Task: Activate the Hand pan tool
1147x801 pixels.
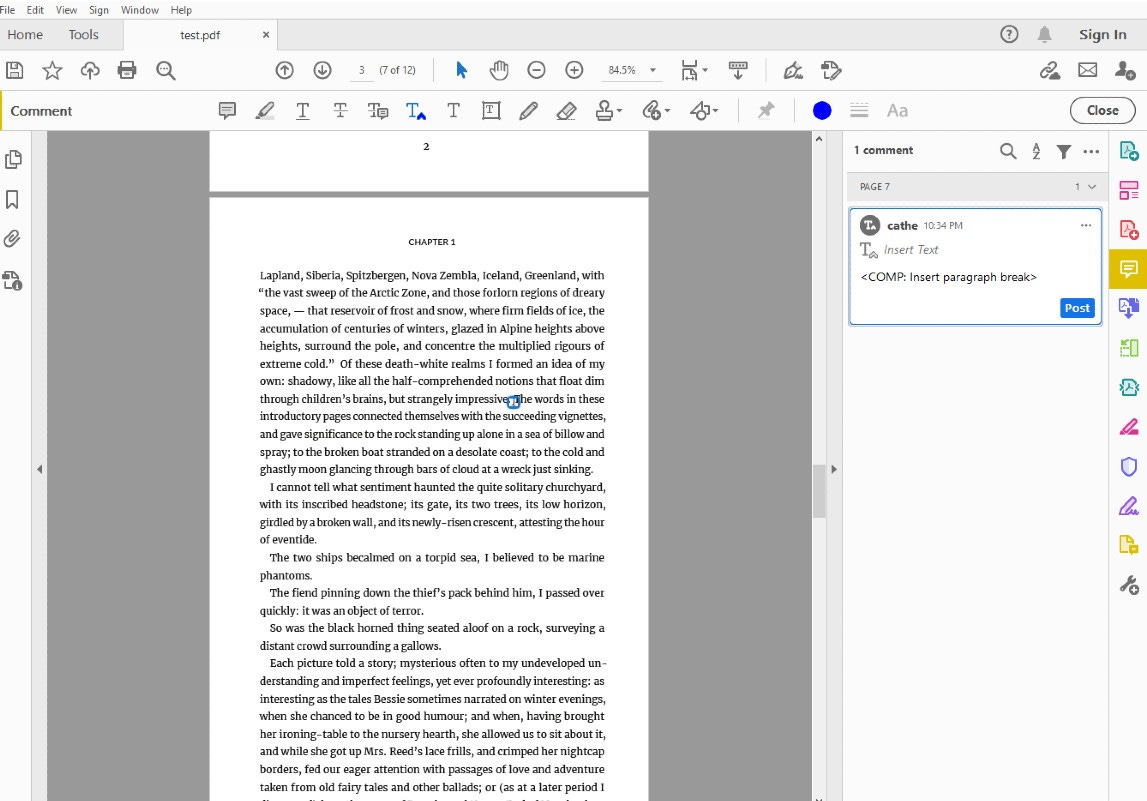Action: [x=499, y=70]
